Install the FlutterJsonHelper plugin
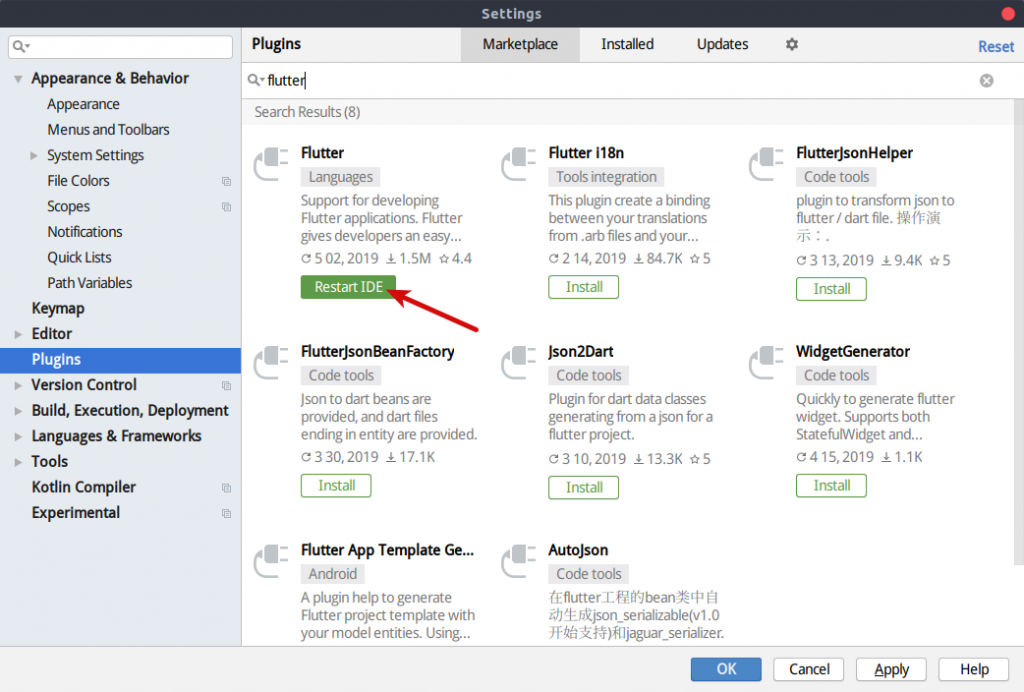1024x692 pixels. 831,289
